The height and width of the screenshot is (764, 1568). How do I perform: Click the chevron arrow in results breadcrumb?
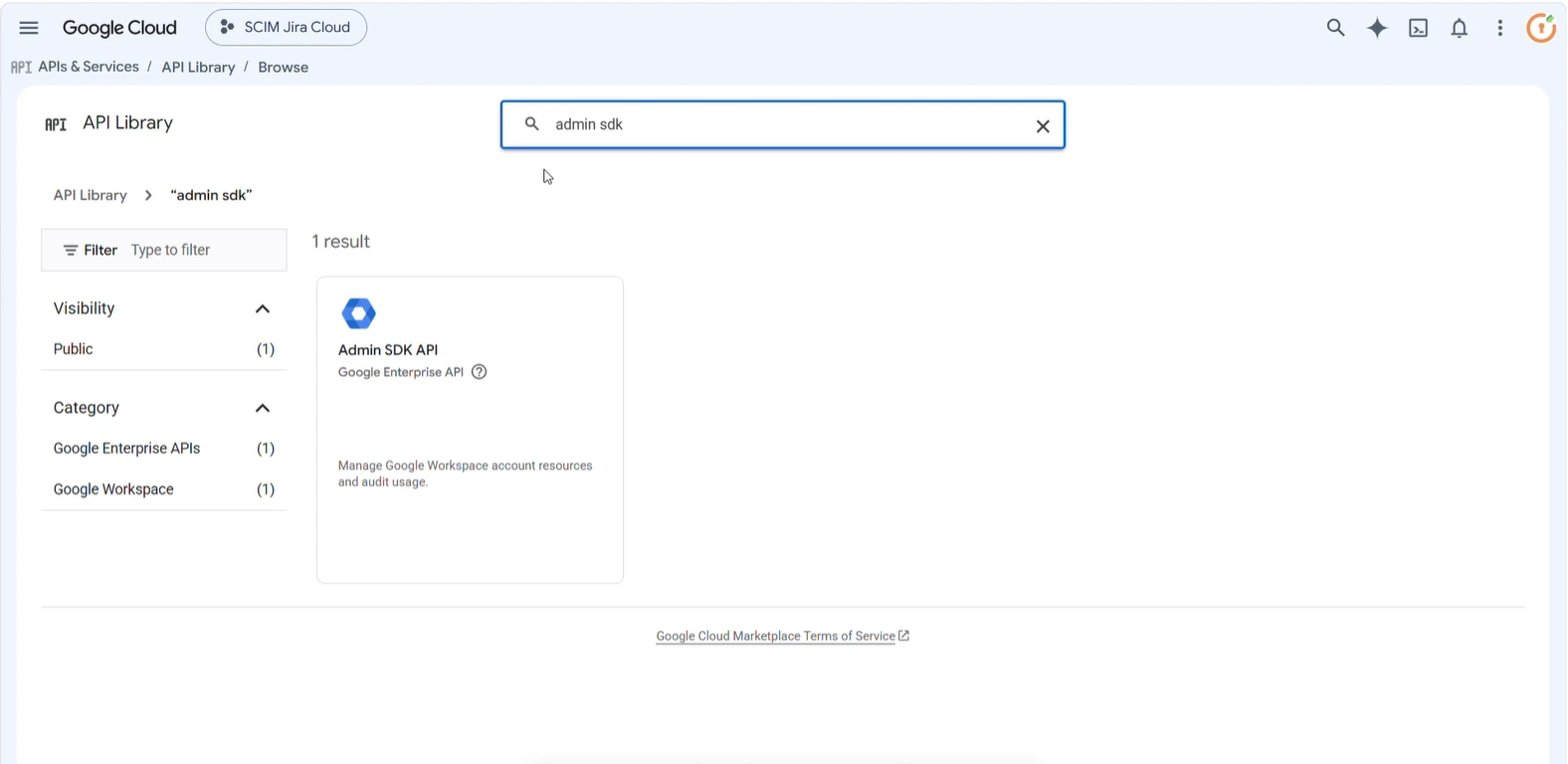pyautogui.click(x=148, y=195)
